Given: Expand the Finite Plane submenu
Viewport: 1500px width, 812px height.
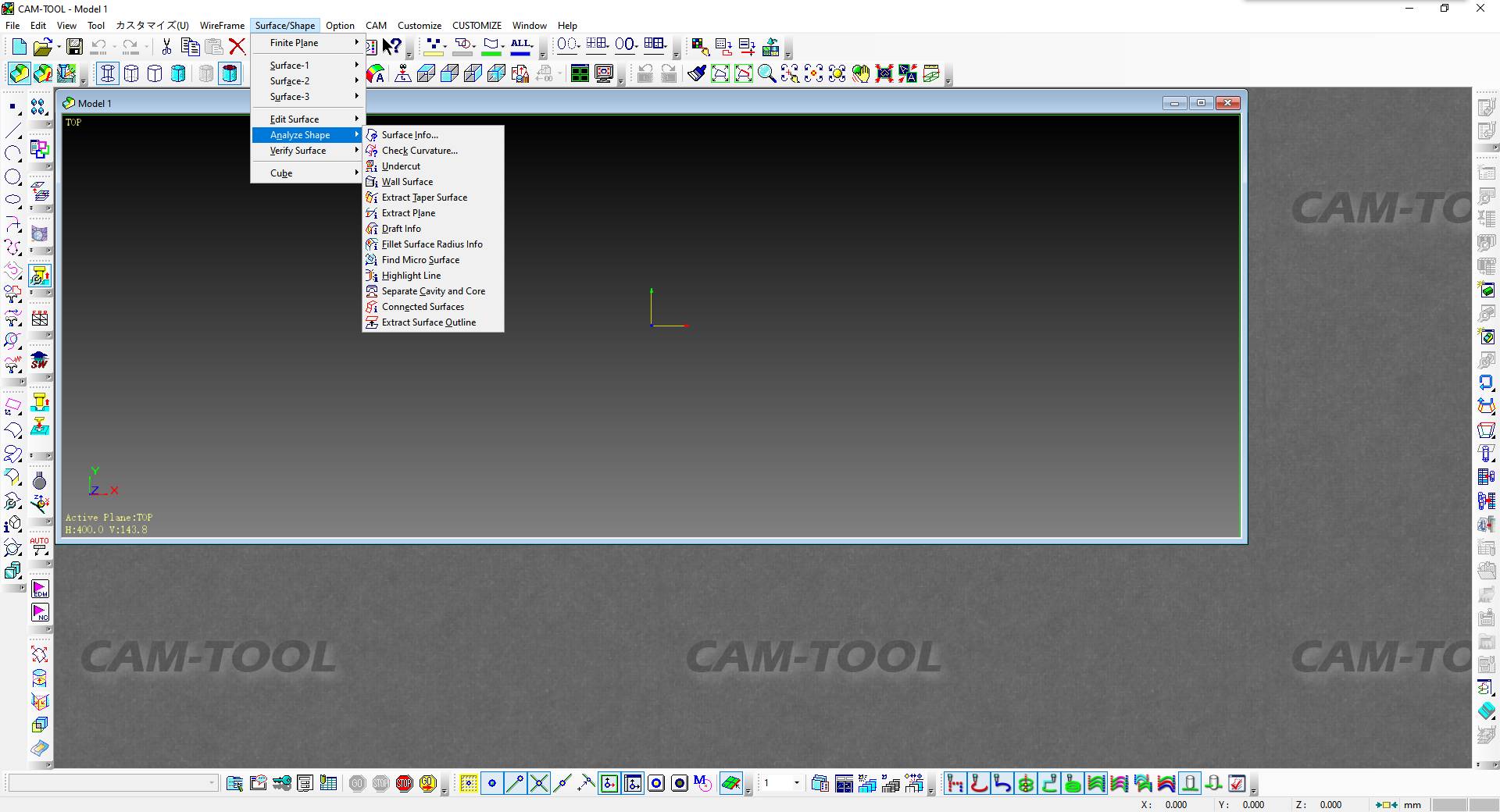Looking at the screenshot, I should [x=307, y=43].
